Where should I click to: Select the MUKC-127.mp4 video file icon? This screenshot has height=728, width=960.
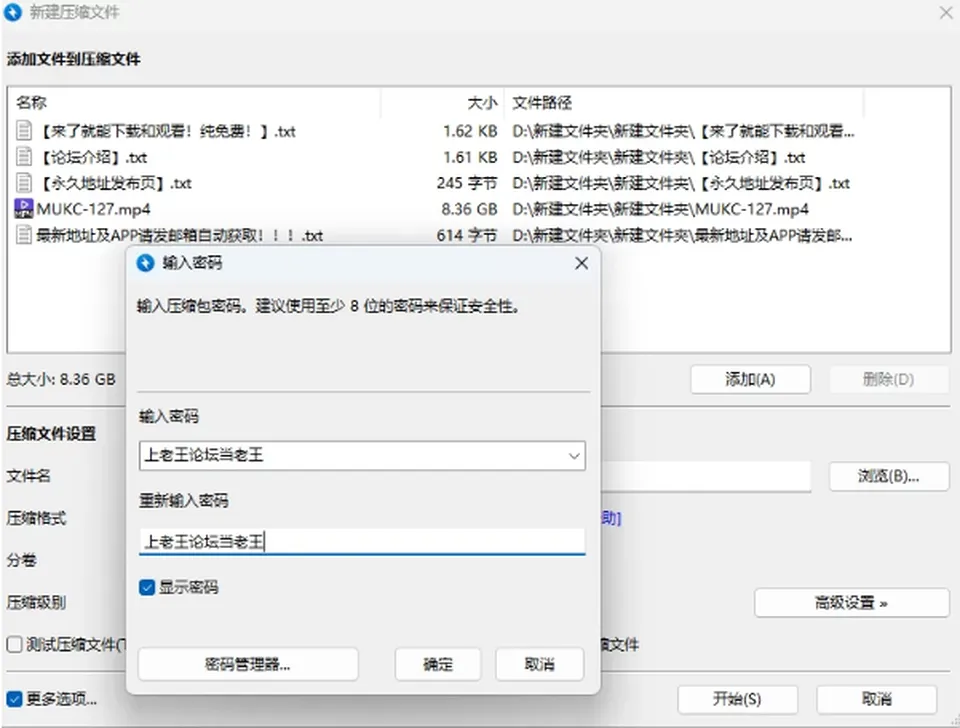(23, 209)
